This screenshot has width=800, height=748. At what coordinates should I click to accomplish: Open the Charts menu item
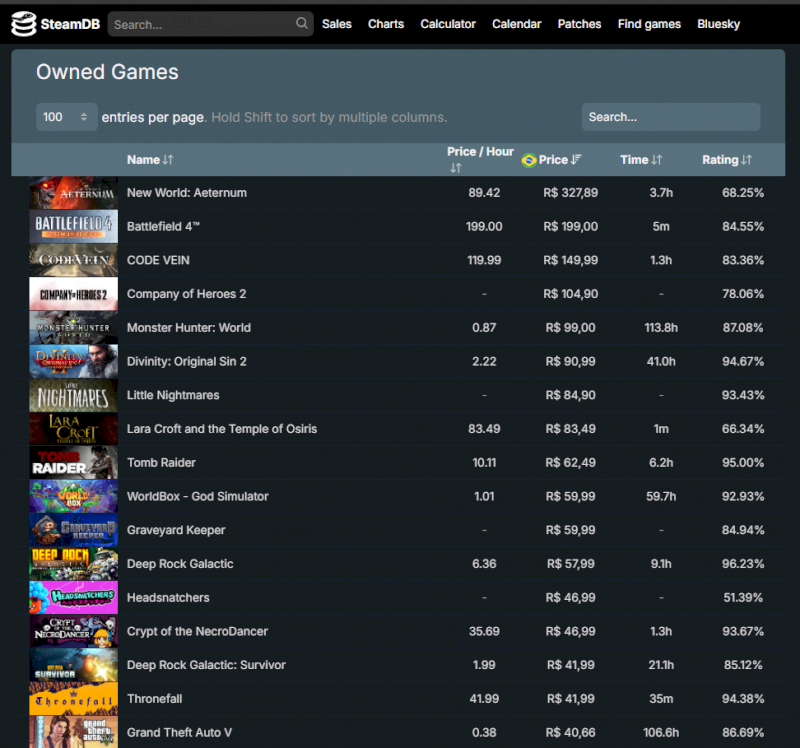click(x=386, y=24)
